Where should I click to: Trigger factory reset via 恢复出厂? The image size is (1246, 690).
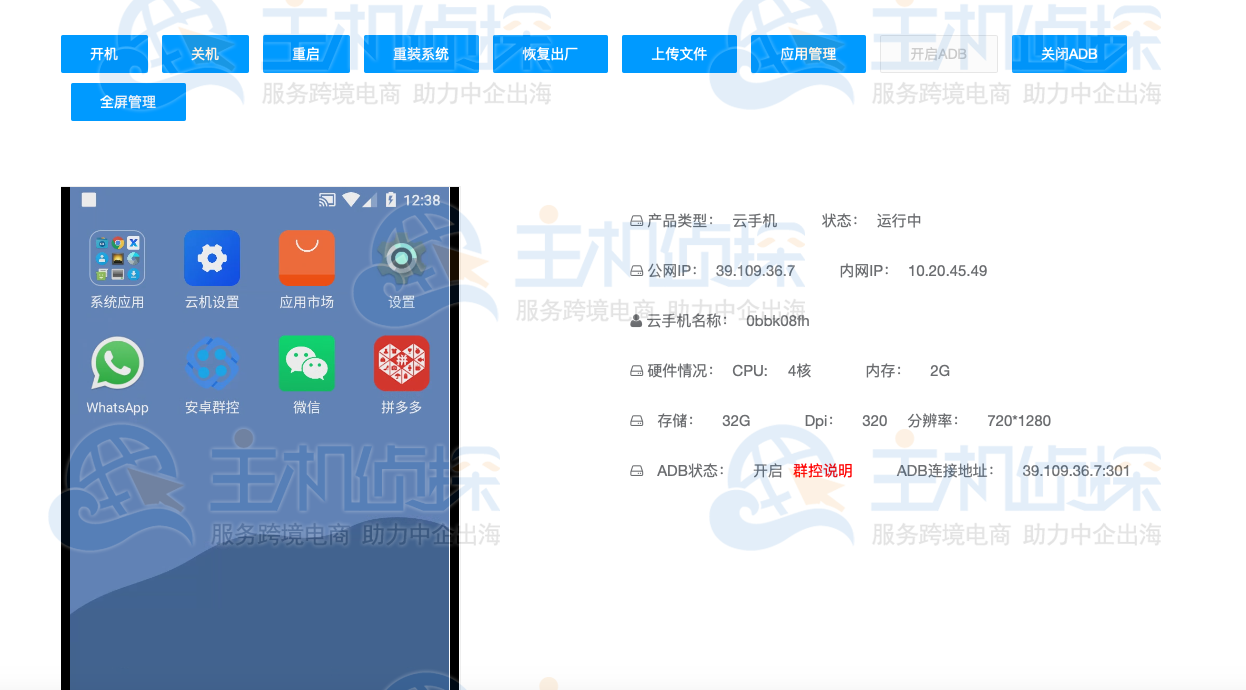click(x=550, y=54)
